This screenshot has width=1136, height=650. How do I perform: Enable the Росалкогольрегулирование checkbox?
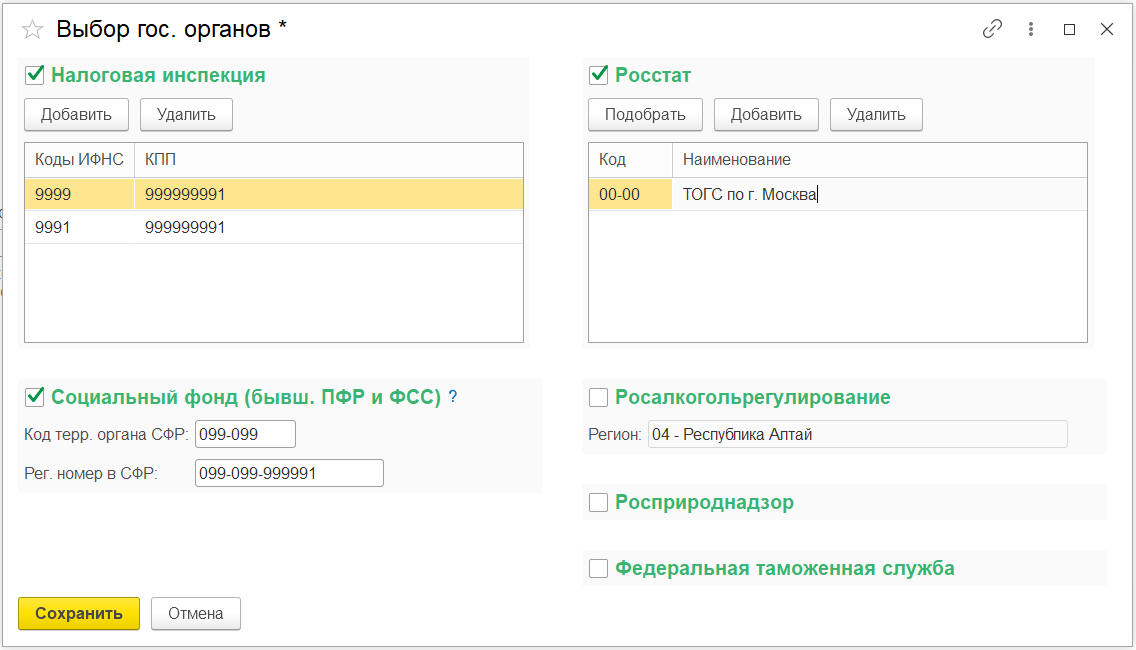coord(599,398)
